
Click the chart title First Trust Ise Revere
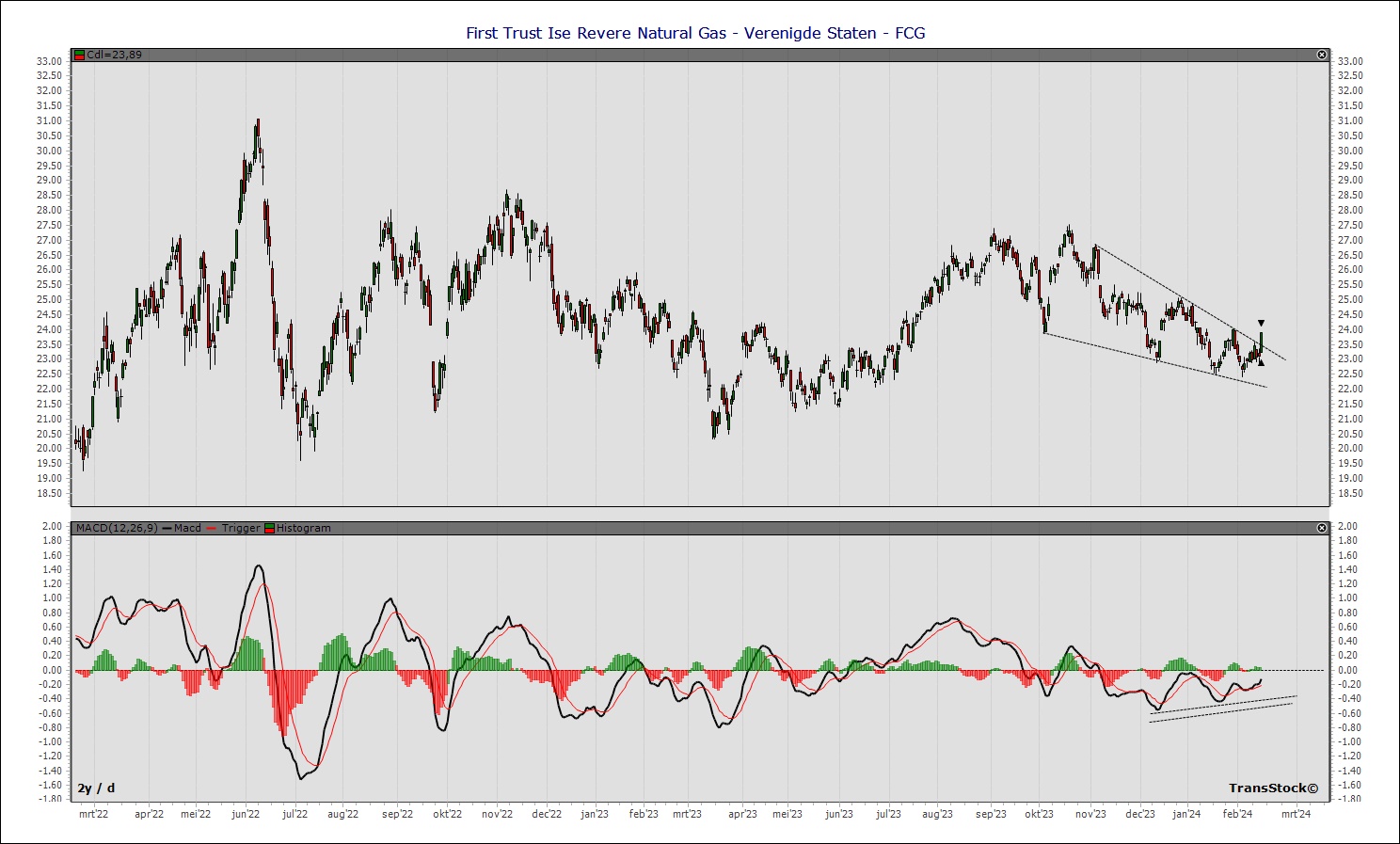695,33
